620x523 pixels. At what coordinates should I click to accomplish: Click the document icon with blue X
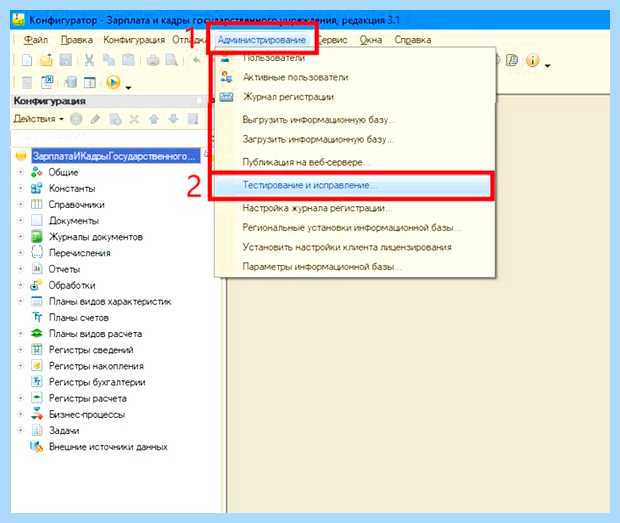[x=47, y=82]
